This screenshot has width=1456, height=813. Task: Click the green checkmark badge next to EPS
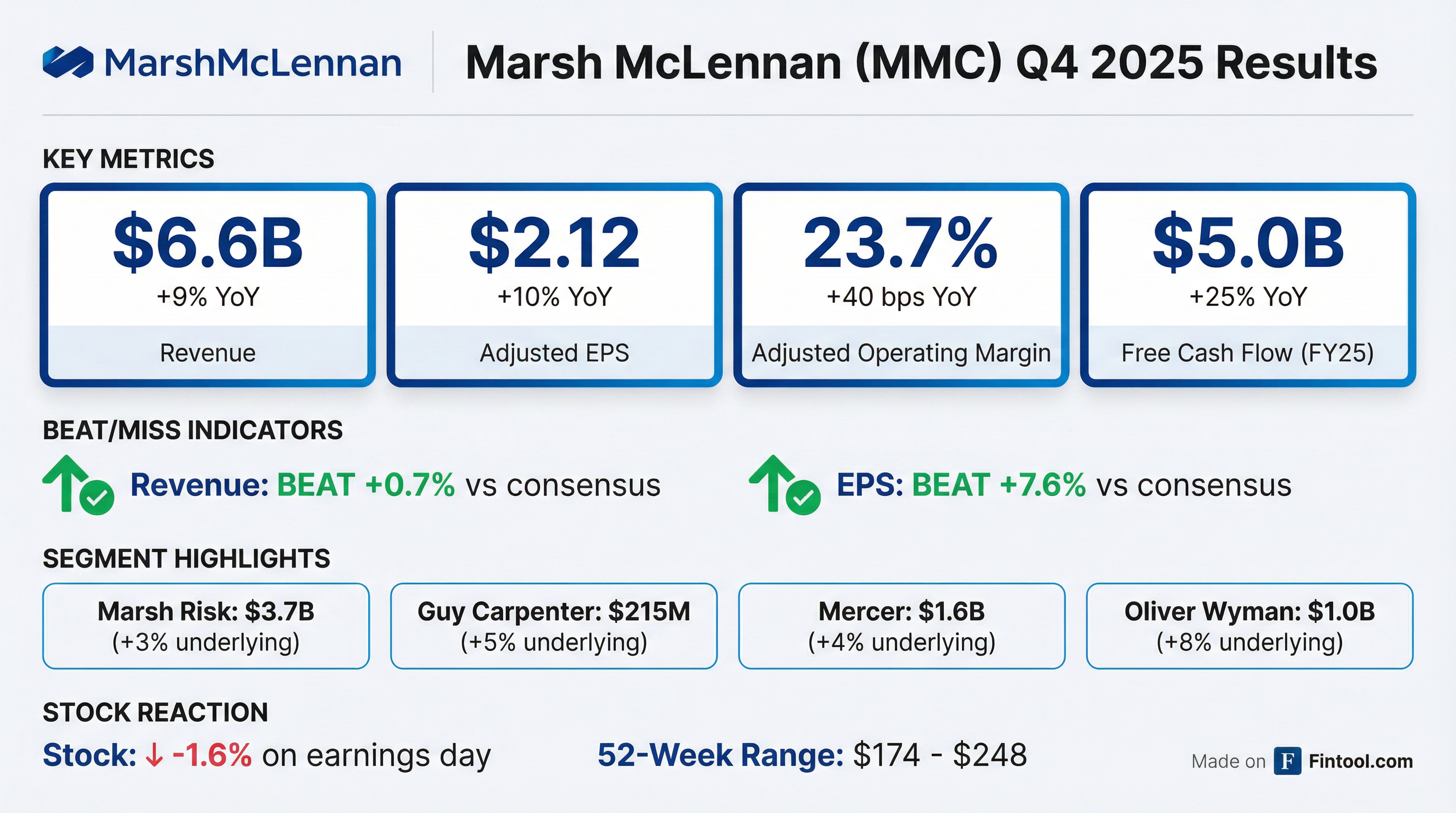(x=803, y=498)
